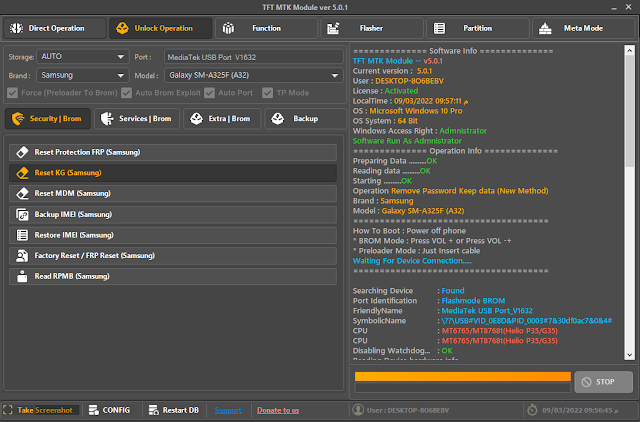
Task: Click the Read RPMB icon
Action: click(x=22, y=277)
